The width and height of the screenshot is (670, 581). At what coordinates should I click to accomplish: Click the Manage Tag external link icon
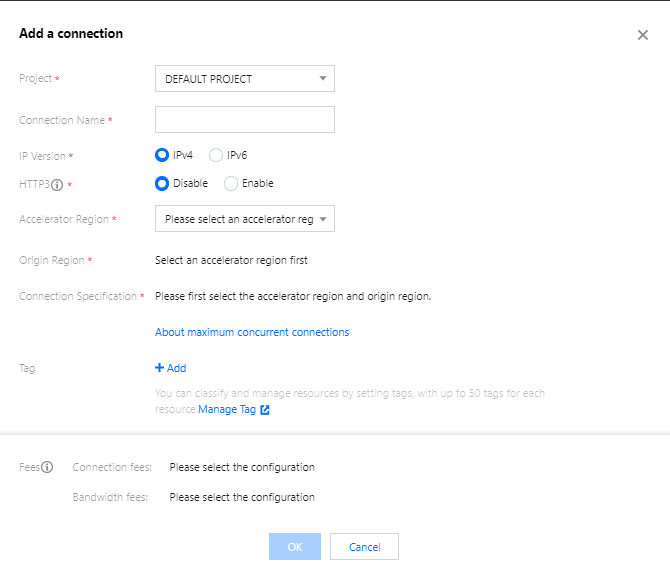click(x=265, y=410)
